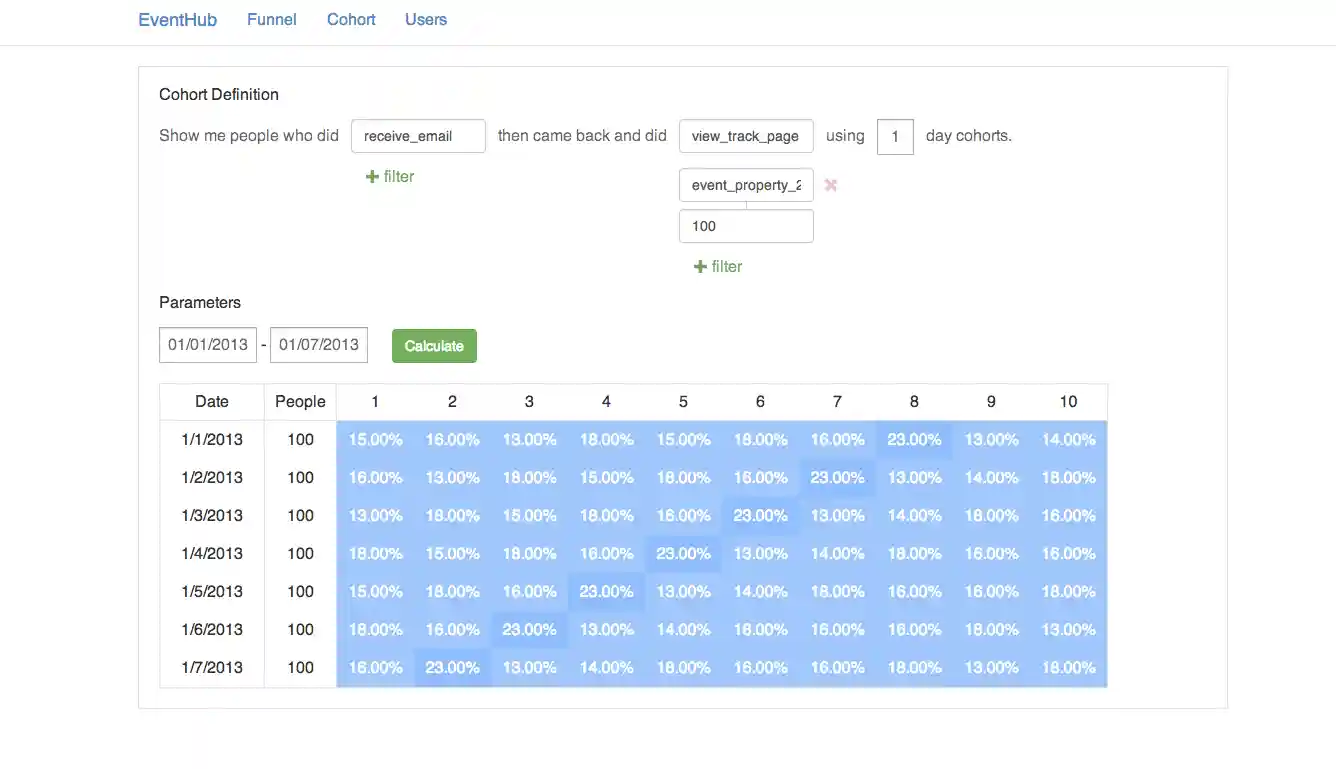Click the event_property_2 filter field
The width and height of the screenshot is (1336, 769).
click(746, 184)
